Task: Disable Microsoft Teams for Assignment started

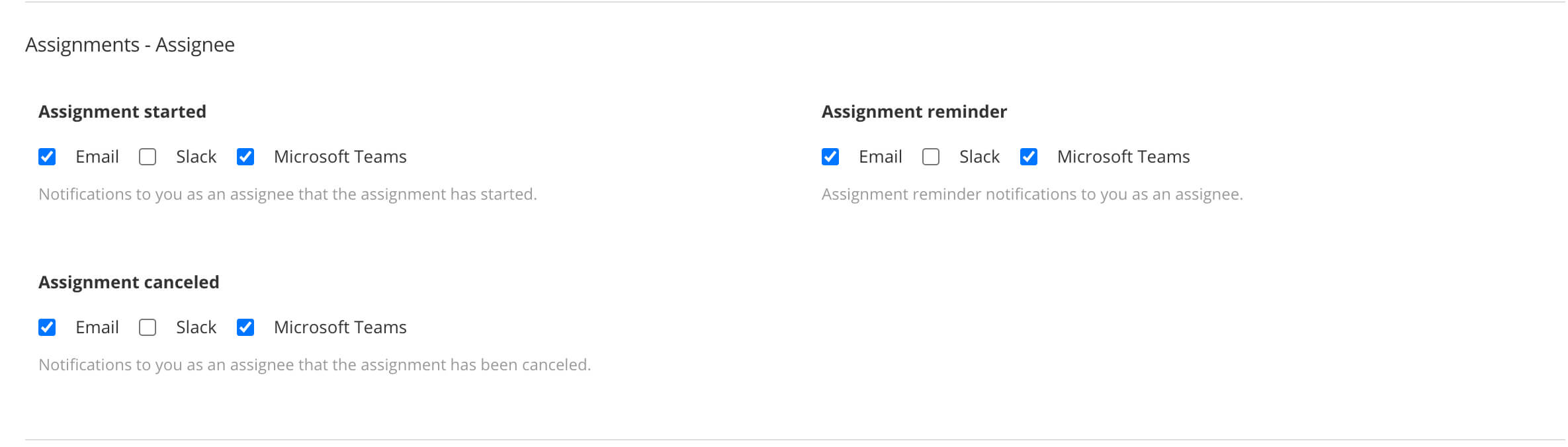Action: [x=247, y=157]
